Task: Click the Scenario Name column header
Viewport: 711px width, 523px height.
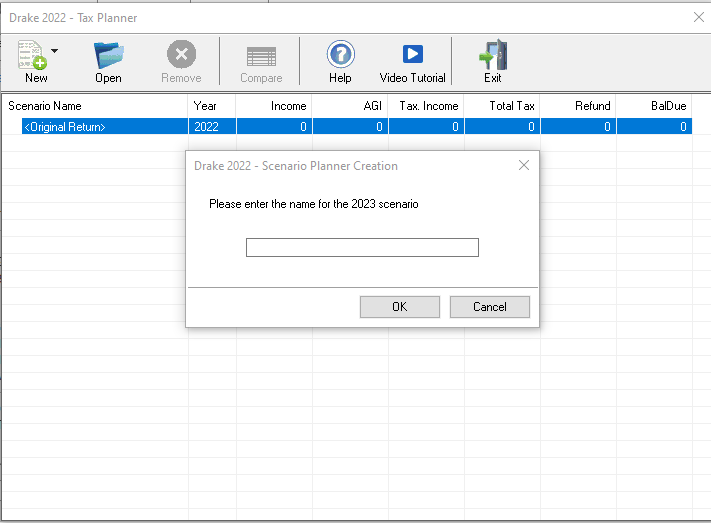Action: [95, 106]
